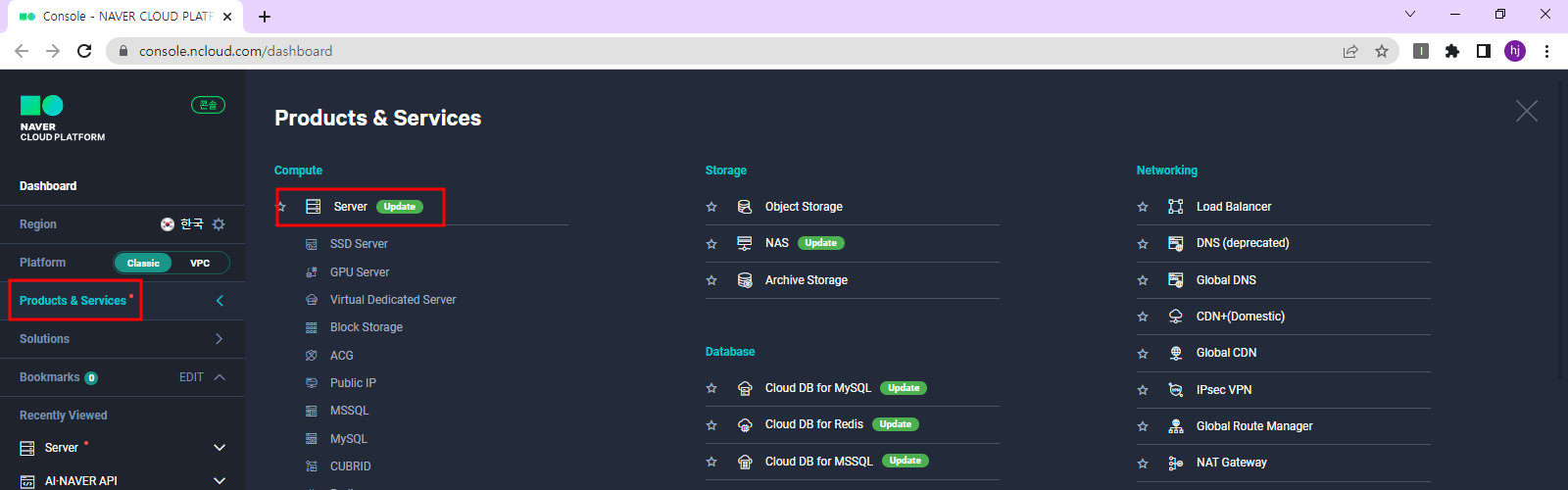Star Cloud DB for Redis
The height and width of the screenshot is (490, 1568).
(x=711, y=424)
